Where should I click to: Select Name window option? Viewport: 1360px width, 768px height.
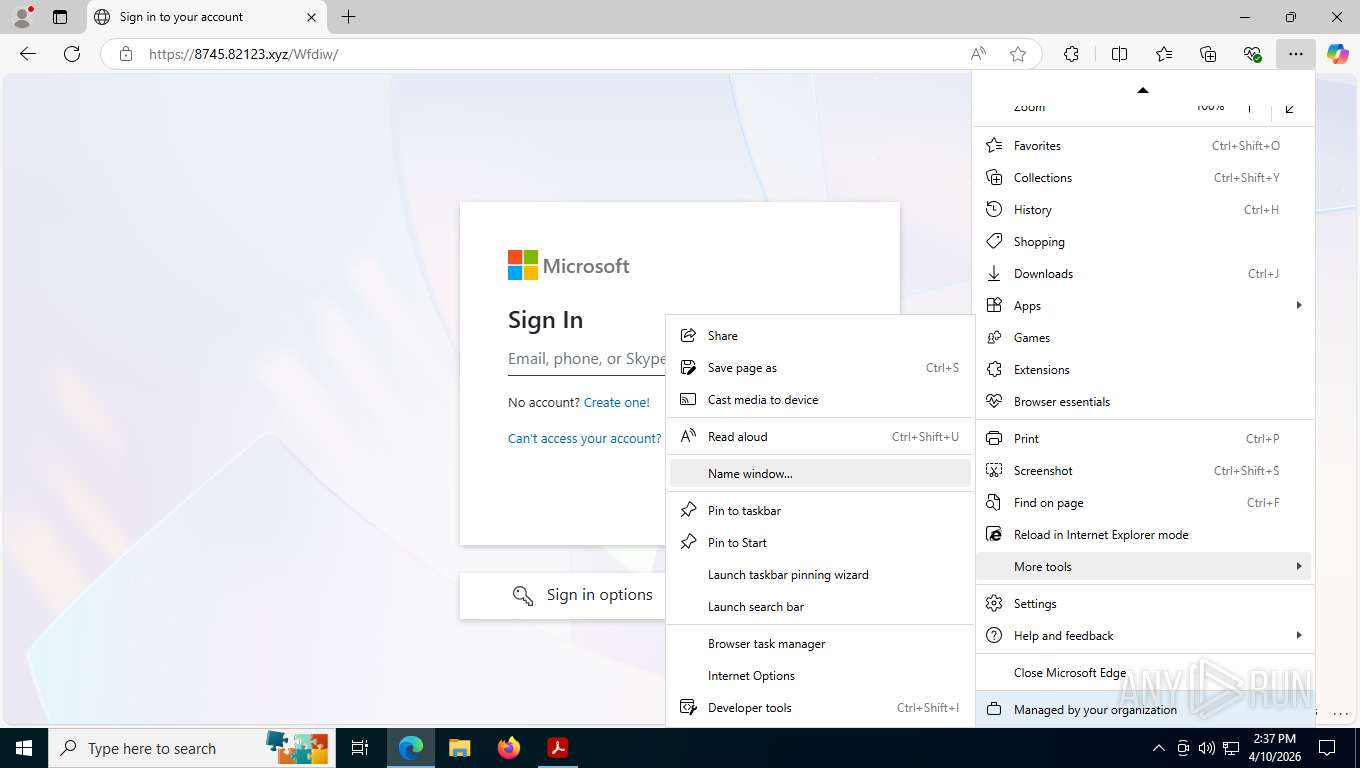820,474
